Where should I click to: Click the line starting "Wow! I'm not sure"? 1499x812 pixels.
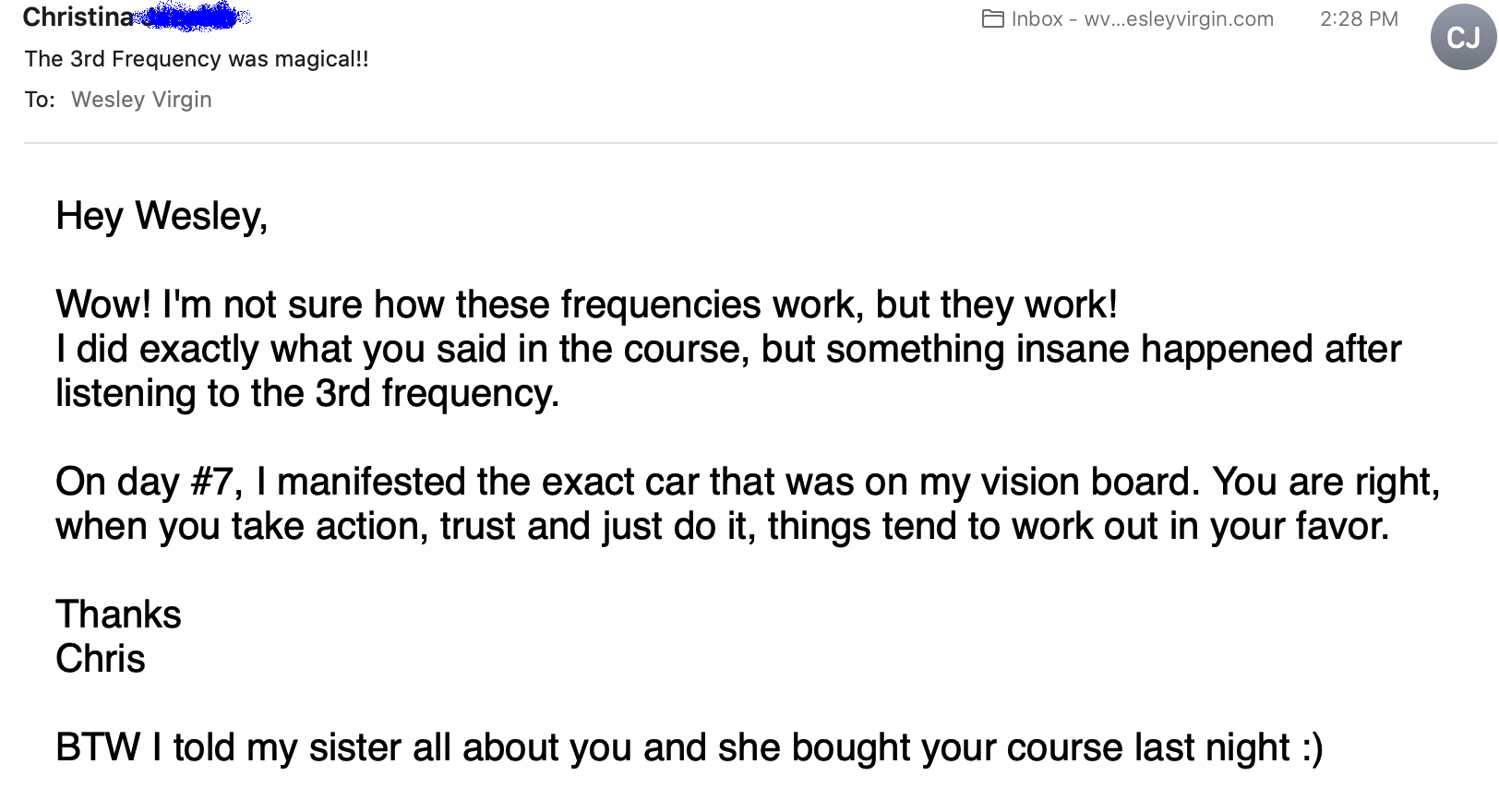586,304
